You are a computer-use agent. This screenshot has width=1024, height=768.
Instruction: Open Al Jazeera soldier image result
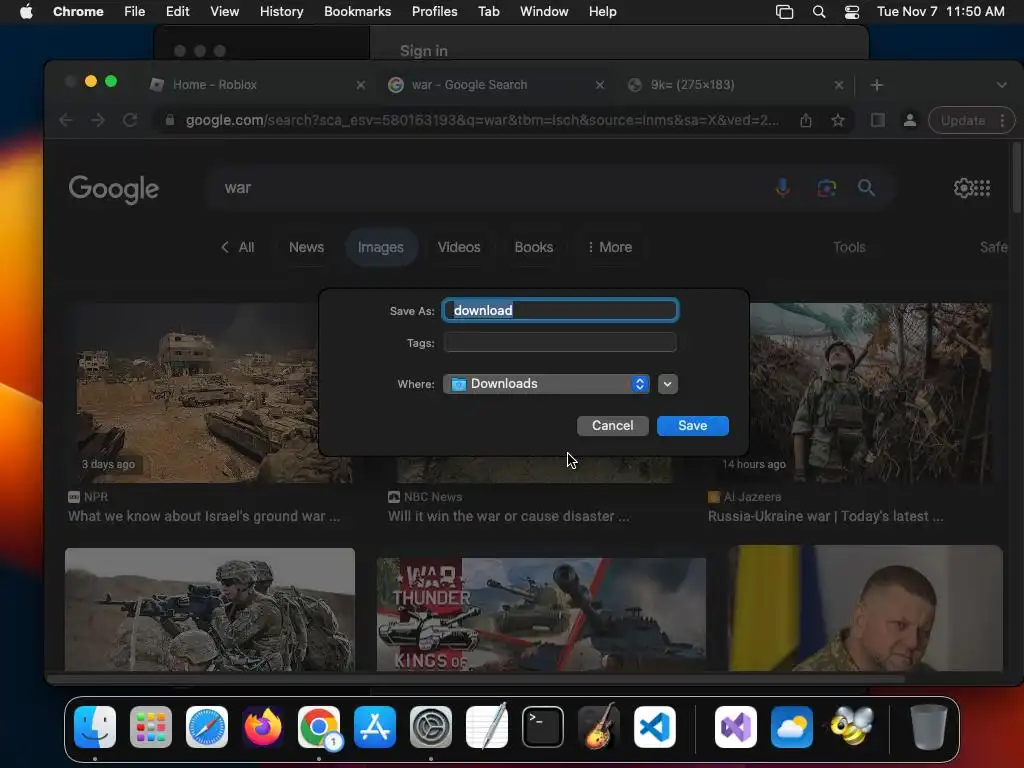(871, 392)
